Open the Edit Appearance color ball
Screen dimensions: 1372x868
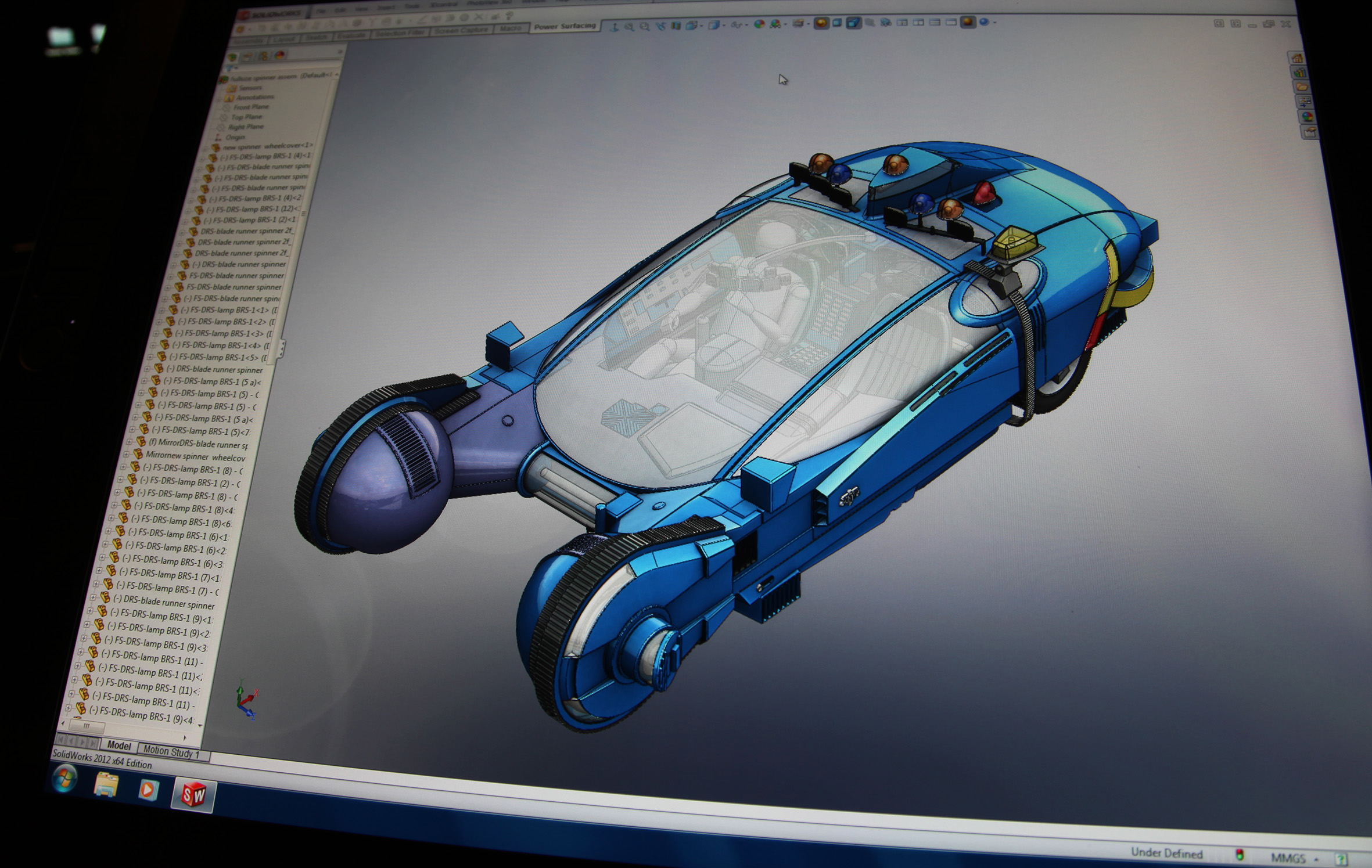pos(759,24)
